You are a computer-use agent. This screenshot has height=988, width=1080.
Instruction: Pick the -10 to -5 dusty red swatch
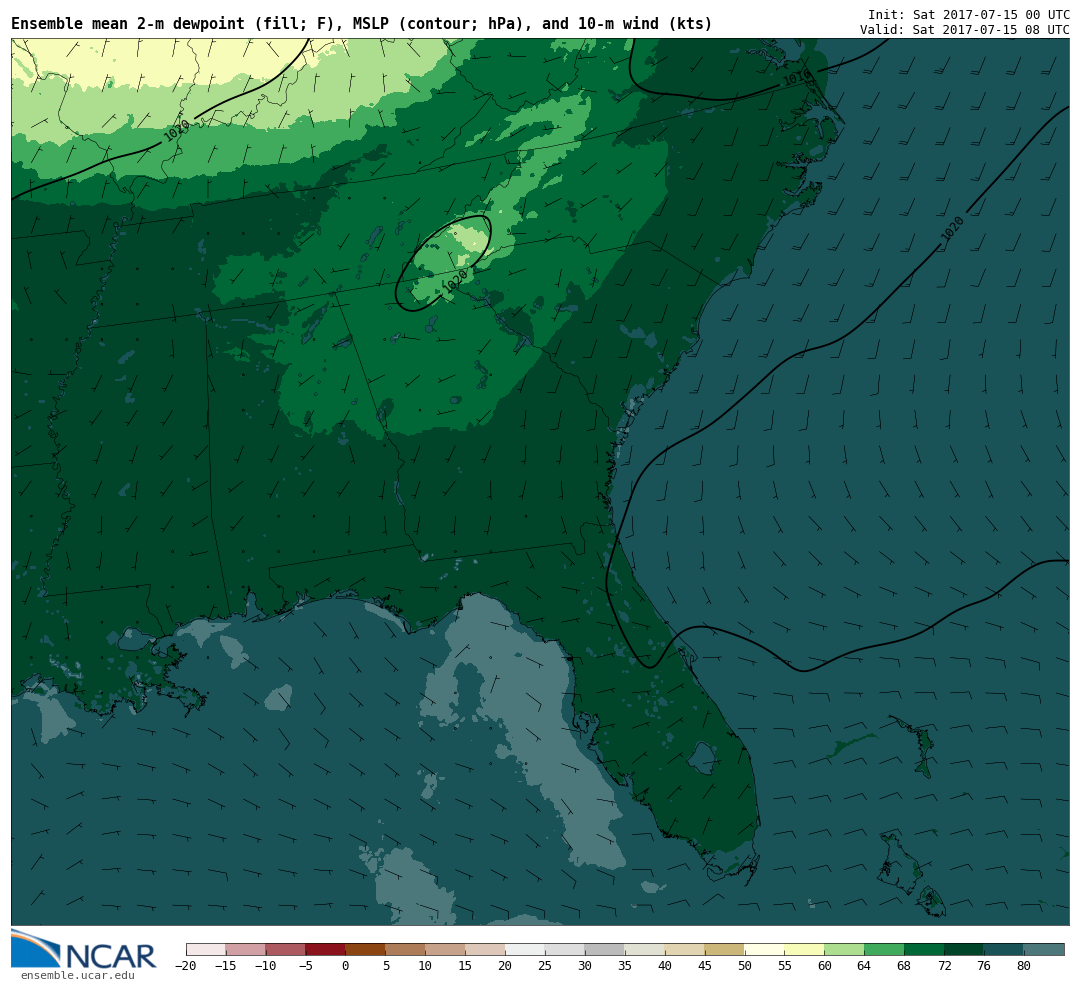point(286,949)
